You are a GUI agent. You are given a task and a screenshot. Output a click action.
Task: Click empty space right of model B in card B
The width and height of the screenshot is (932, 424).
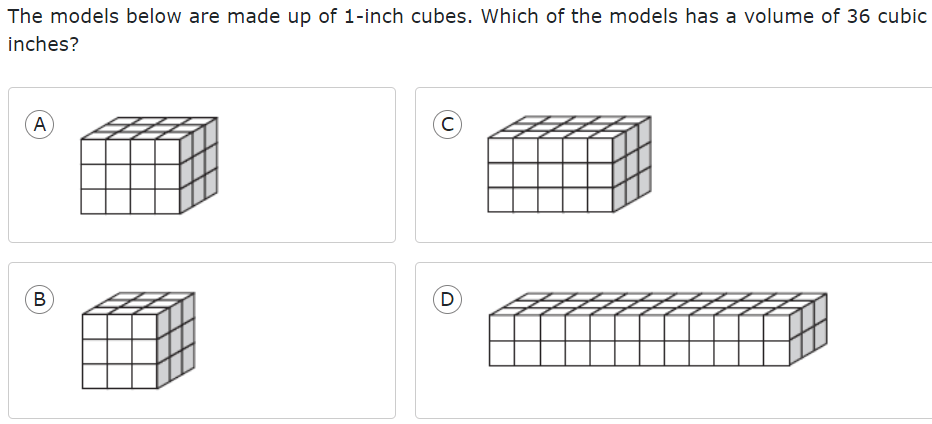(290, 340)
